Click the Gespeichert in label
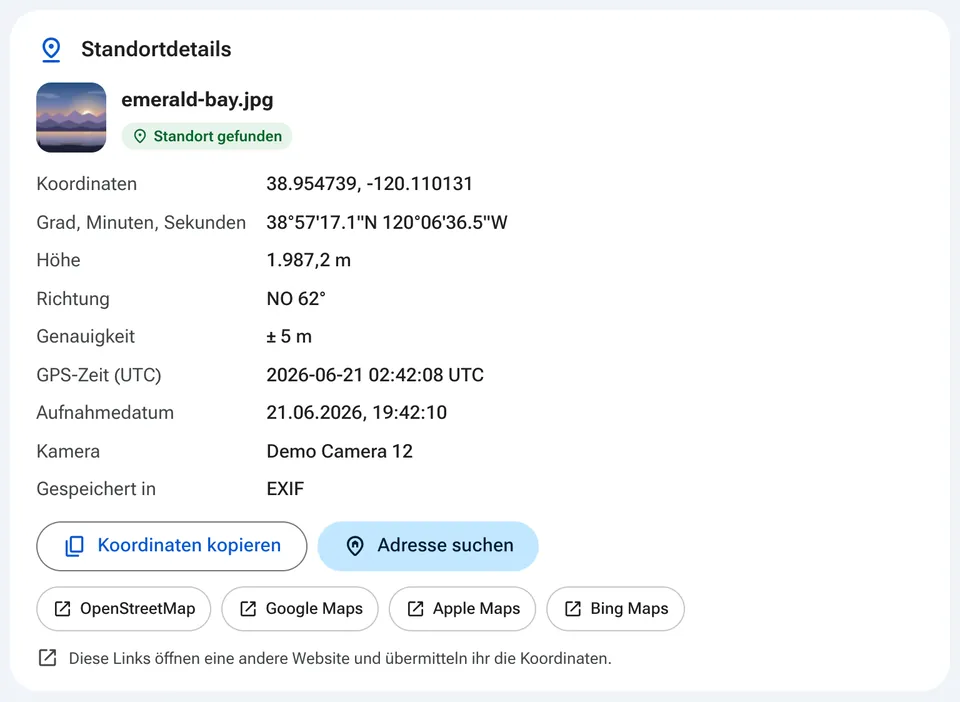This screenshot has height=702, width=960. (96, 489)
